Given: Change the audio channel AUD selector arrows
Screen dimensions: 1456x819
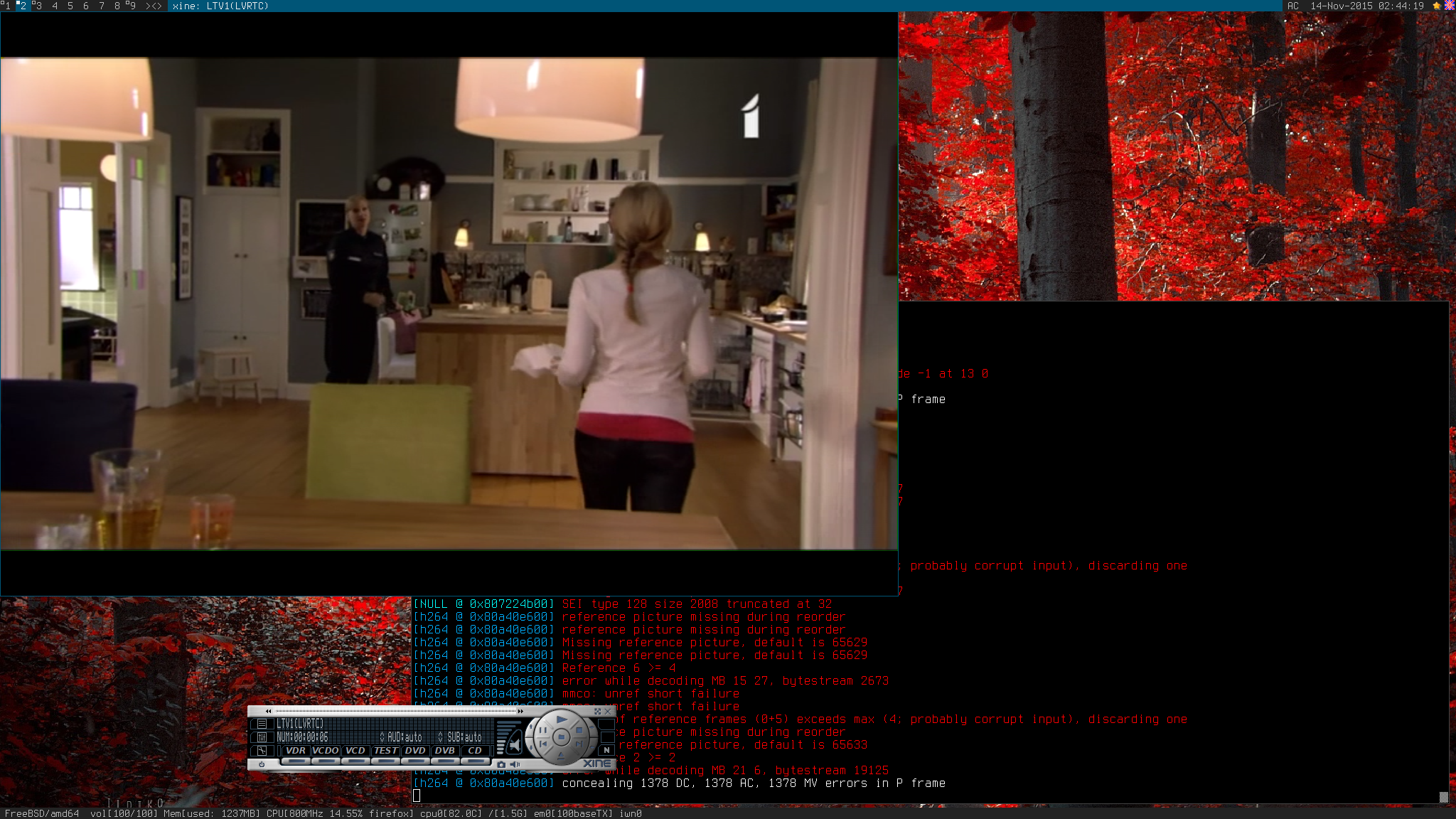Looking at the screenshot, I should tap(382, 737).
